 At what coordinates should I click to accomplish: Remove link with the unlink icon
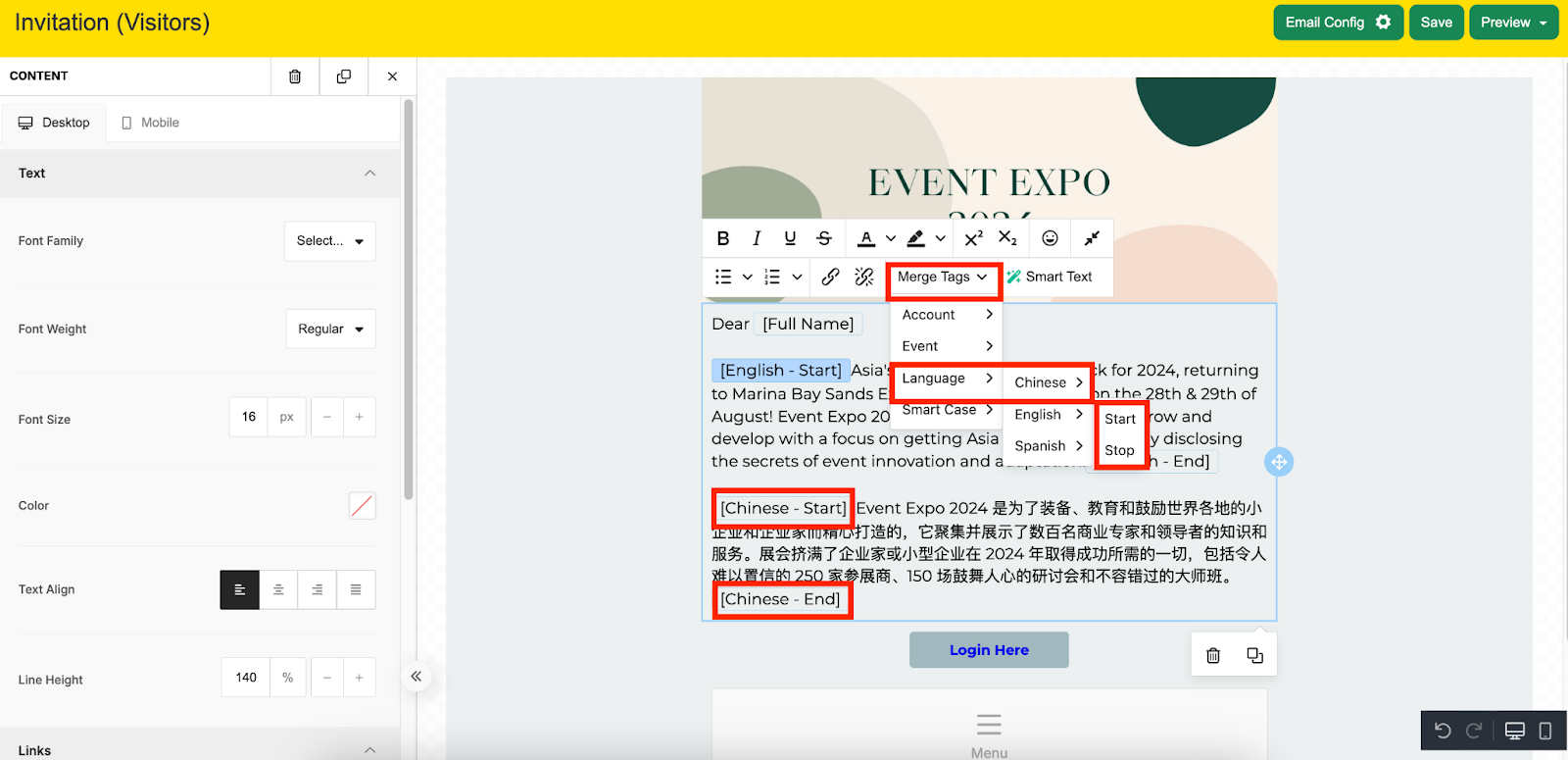tap(863, 277)
